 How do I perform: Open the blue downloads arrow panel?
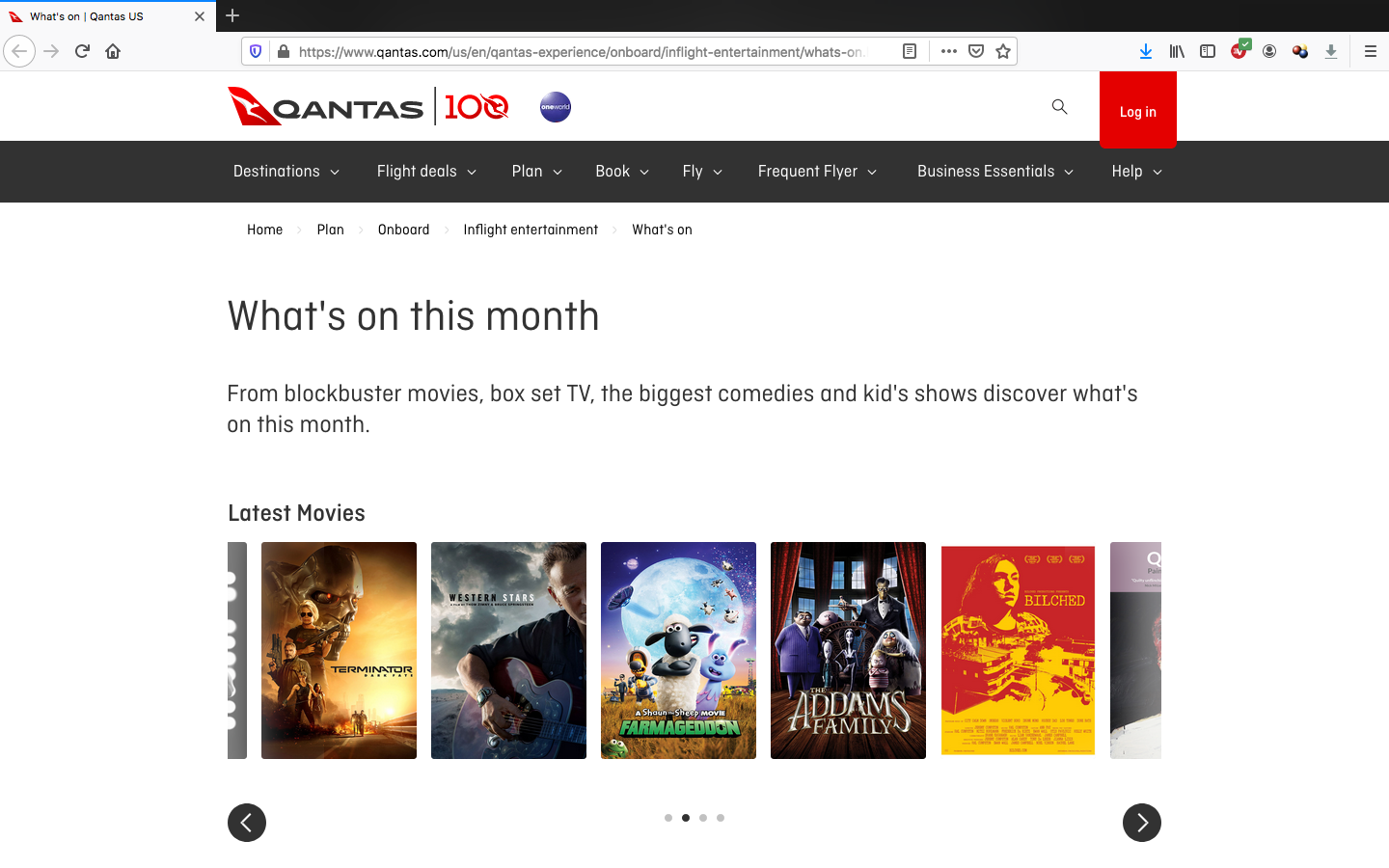point(1146,51)
